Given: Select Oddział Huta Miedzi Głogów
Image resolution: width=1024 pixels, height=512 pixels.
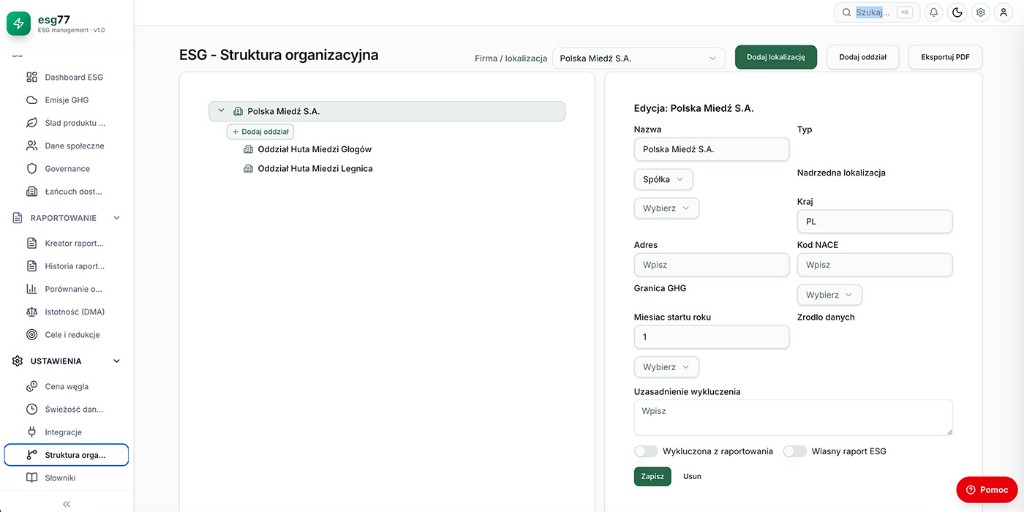Looking at the screenshot, I should coord(314,149).
